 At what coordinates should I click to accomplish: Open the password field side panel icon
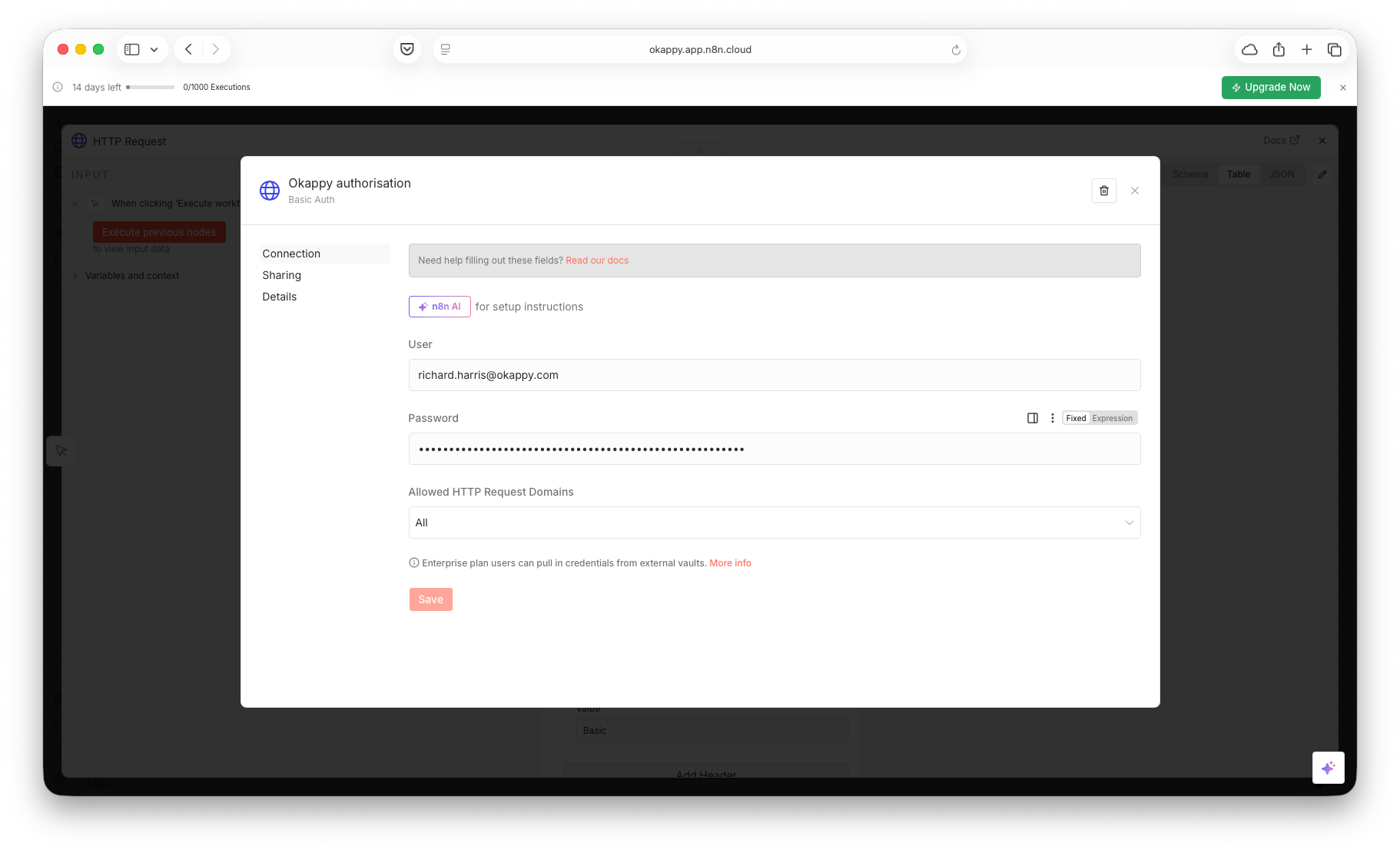click(x=1032, y=418)
